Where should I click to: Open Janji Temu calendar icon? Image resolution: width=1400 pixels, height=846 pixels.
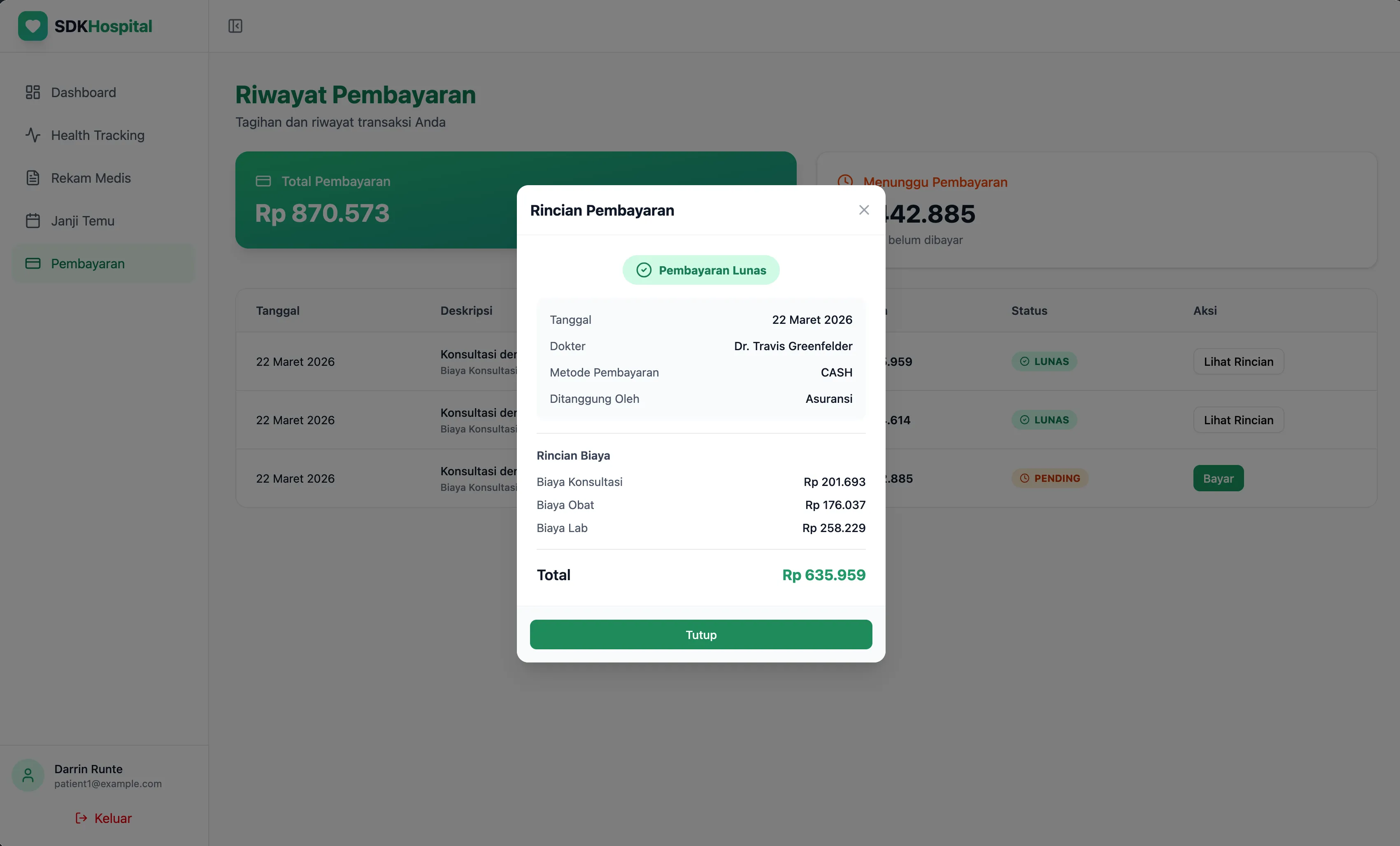(x=33, y=221)
